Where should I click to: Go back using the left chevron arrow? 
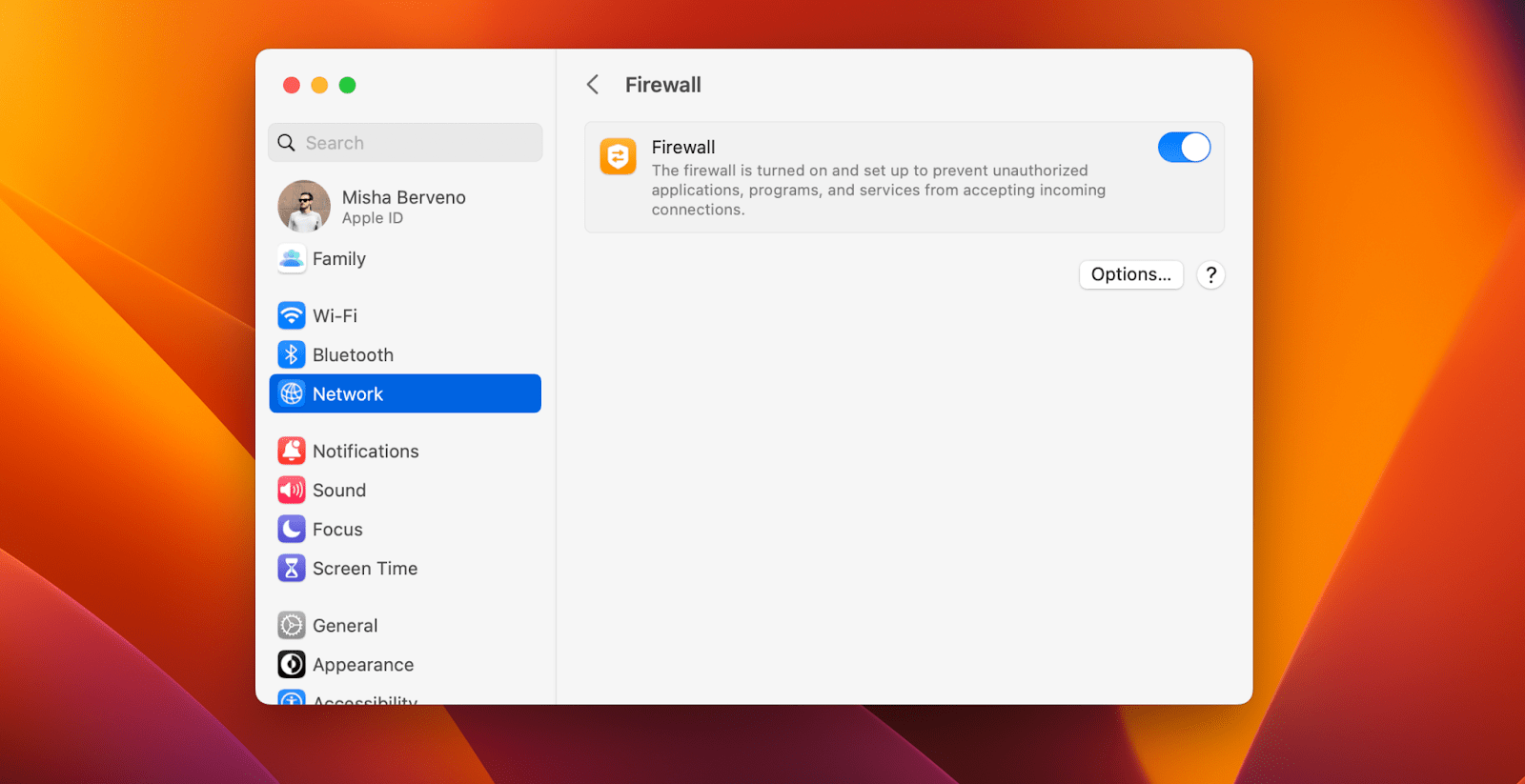point(592,84)
